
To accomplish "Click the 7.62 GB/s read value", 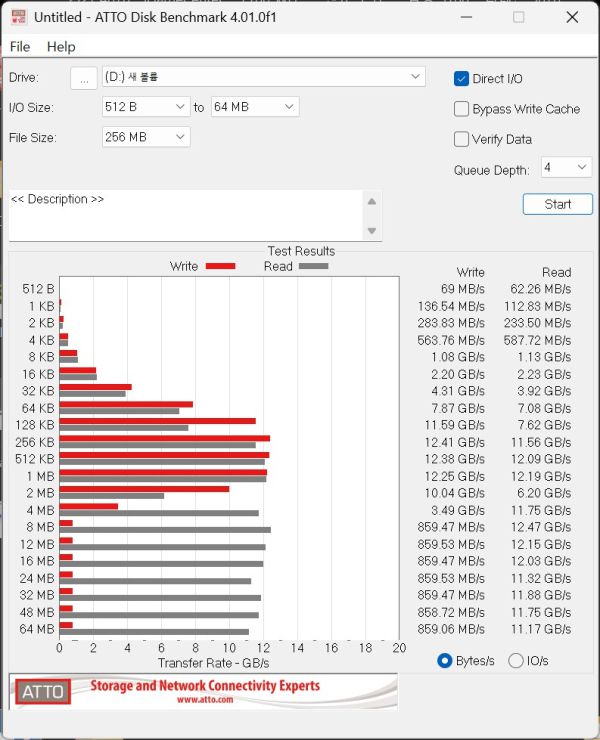I will [544, 425].
